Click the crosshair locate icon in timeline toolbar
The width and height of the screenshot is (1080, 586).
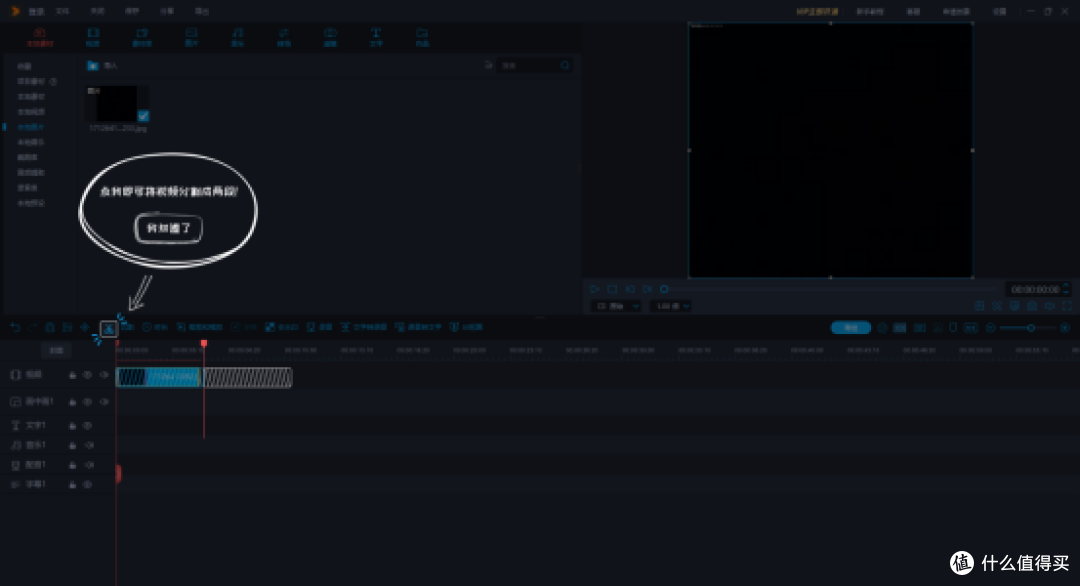(85, 328)
